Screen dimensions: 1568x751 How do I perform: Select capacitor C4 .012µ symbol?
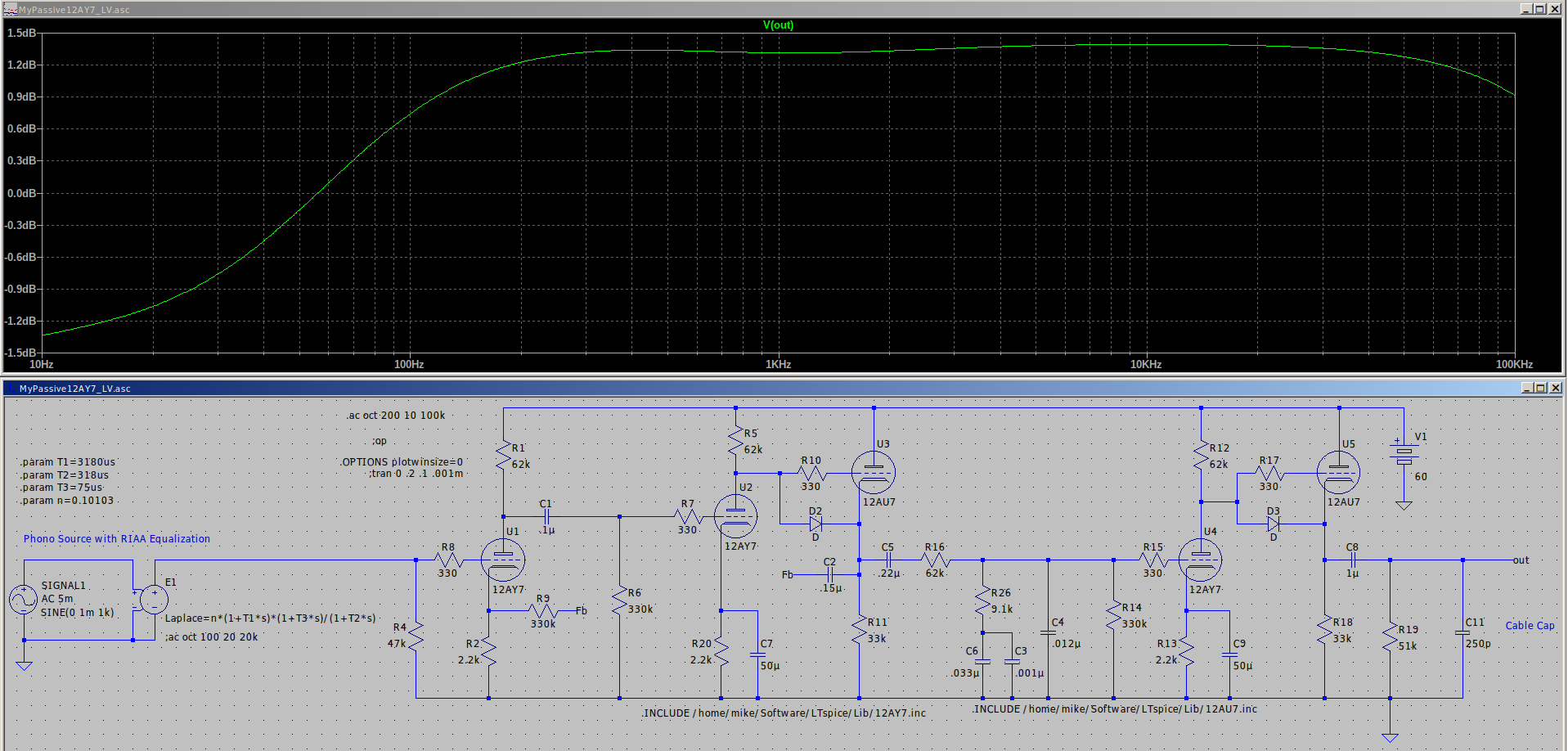coord(1048,632)
